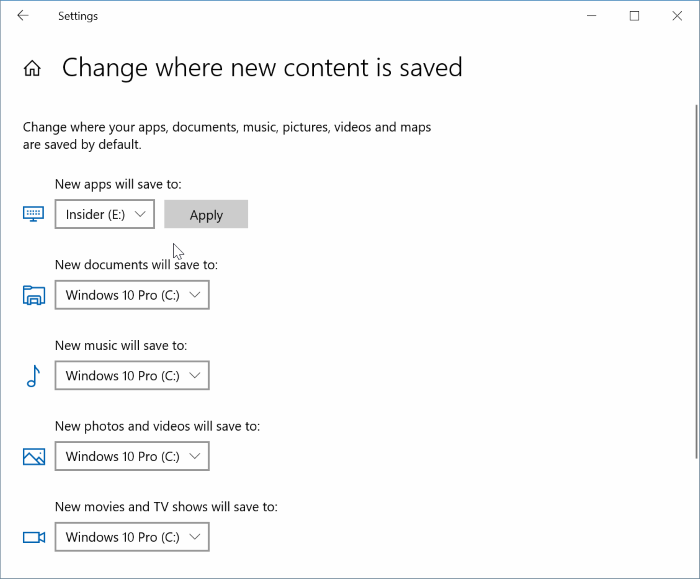This screenshot has width=700, height=579.
Task: Open the new apps Insider (E:) dropdown
Action: [x=105, y=214]
